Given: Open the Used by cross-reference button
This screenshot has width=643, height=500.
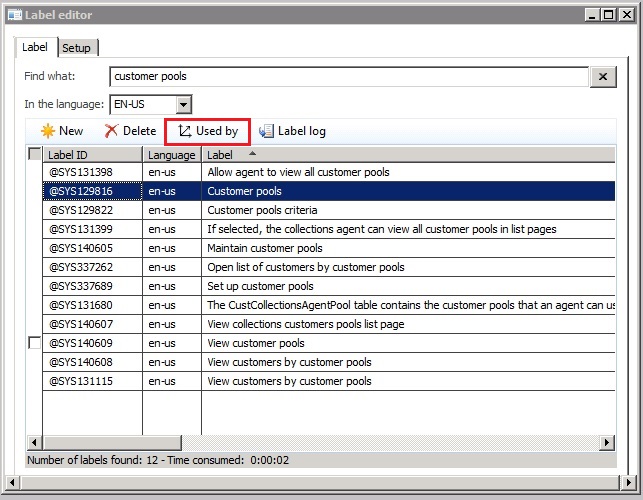Looking at the screenshot, I should pyautogui.click(x=207, y=131).
